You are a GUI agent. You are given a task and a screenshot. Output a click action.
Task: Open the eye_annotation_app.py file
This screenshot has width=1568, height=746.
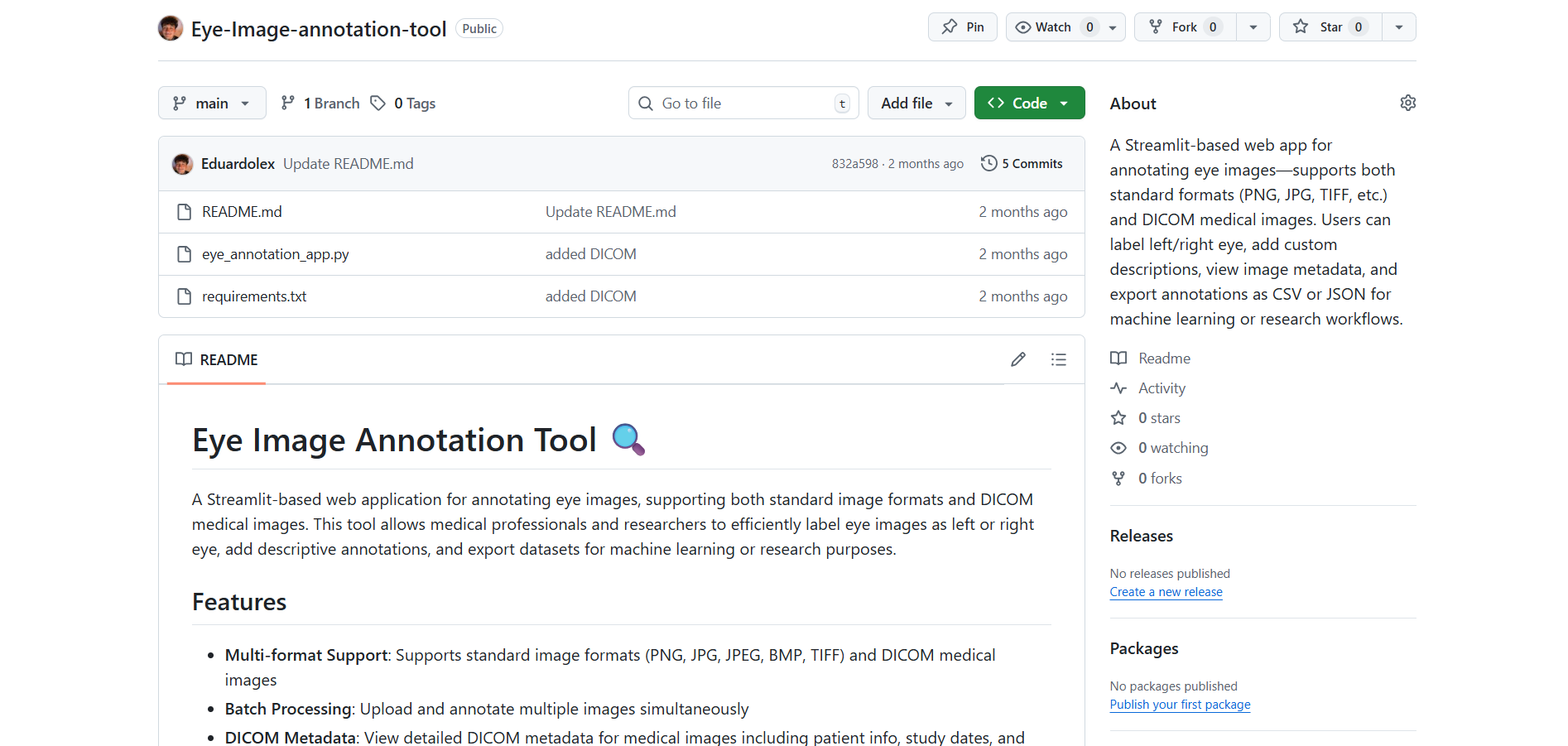pyautogui.click(x=275, y=254)
